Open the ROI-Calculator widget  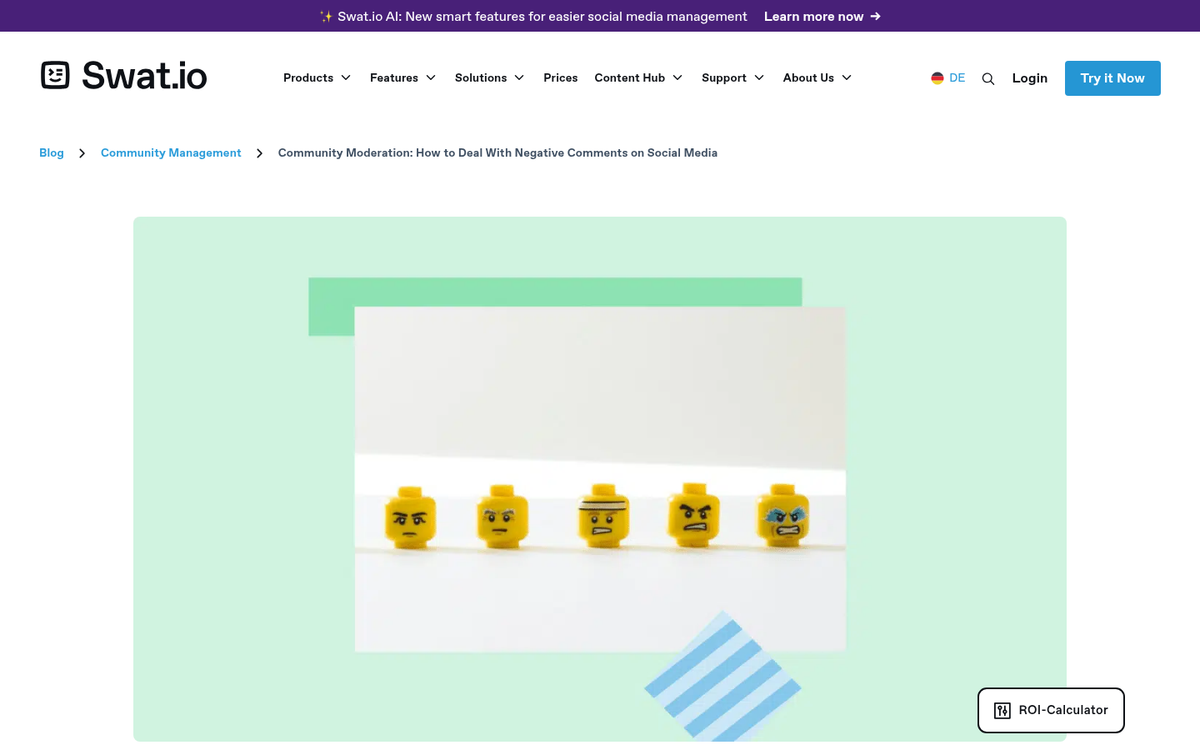click(x=1051, y=710)
